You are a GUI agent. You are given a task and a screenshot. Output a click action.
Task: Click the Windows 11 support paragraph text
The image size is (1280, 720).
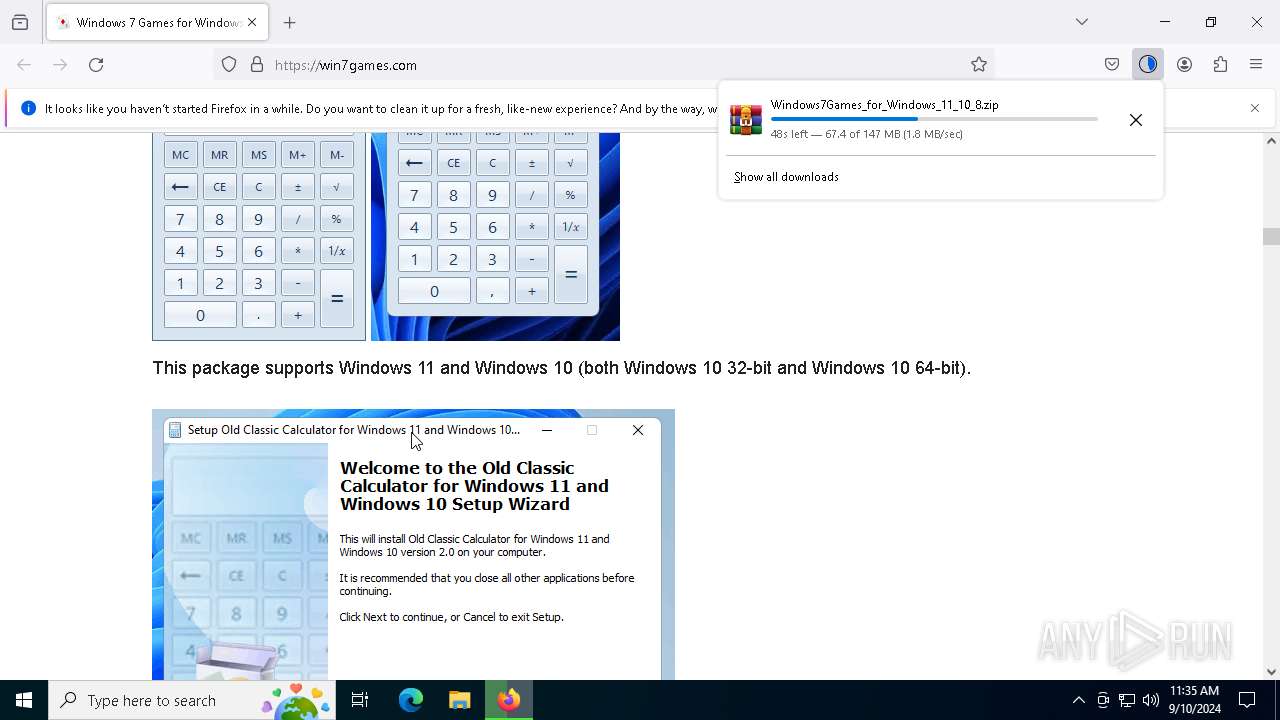(562, 368)
